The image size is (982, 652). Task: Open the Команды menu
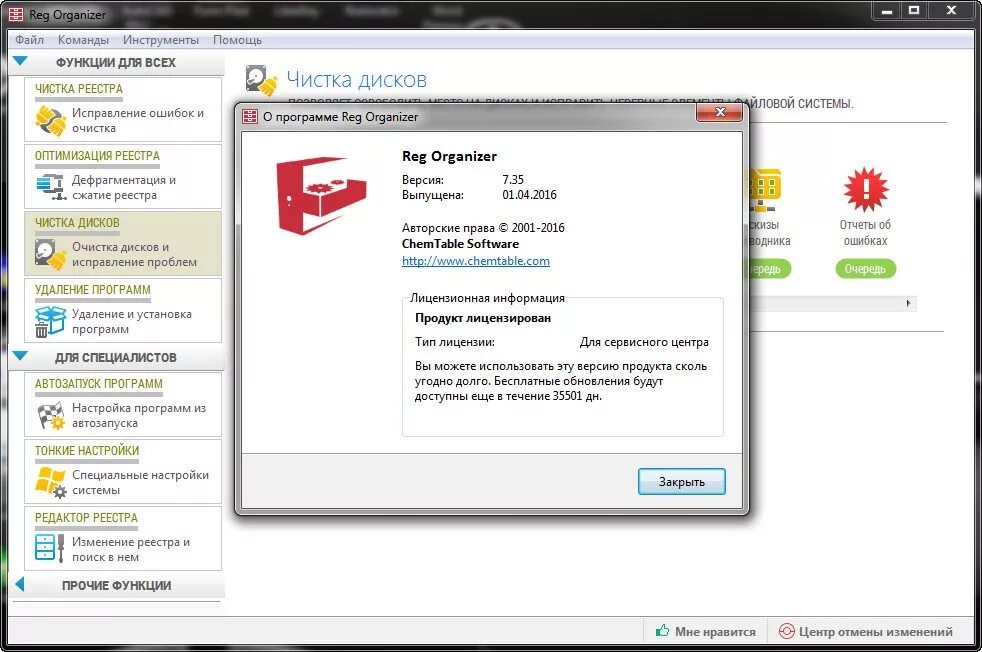83,39
